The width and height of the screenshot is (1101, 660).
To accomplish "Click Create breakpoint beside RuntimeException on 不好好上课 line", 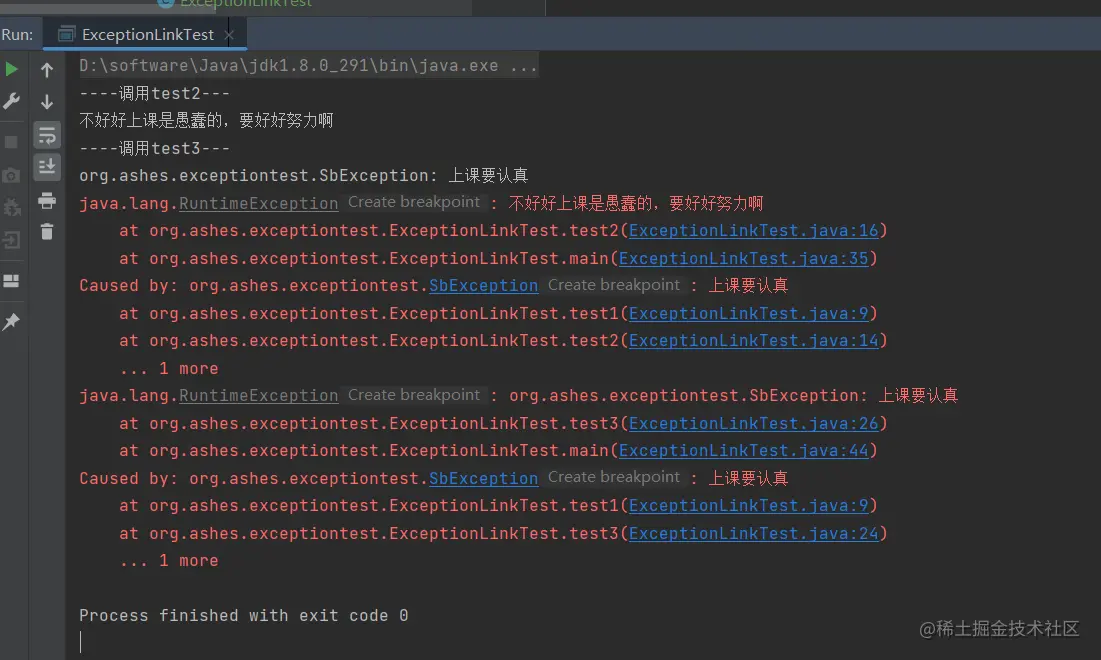I will click(x=414, y=202).
